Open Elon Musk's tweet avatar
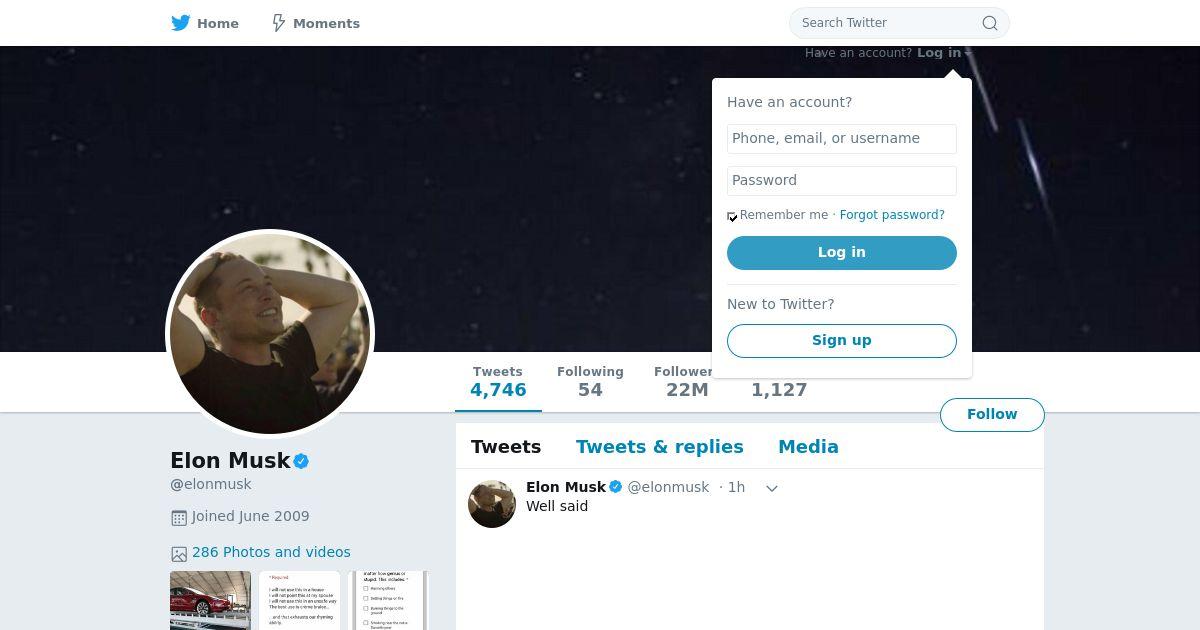 coord(492,504)
